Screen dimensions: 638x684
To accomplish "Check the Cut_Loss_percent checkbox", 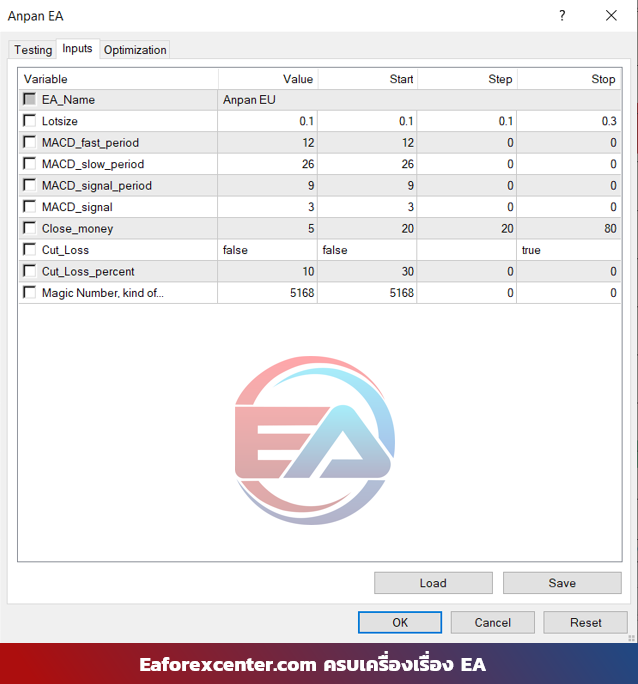I will tap(30, 271).
